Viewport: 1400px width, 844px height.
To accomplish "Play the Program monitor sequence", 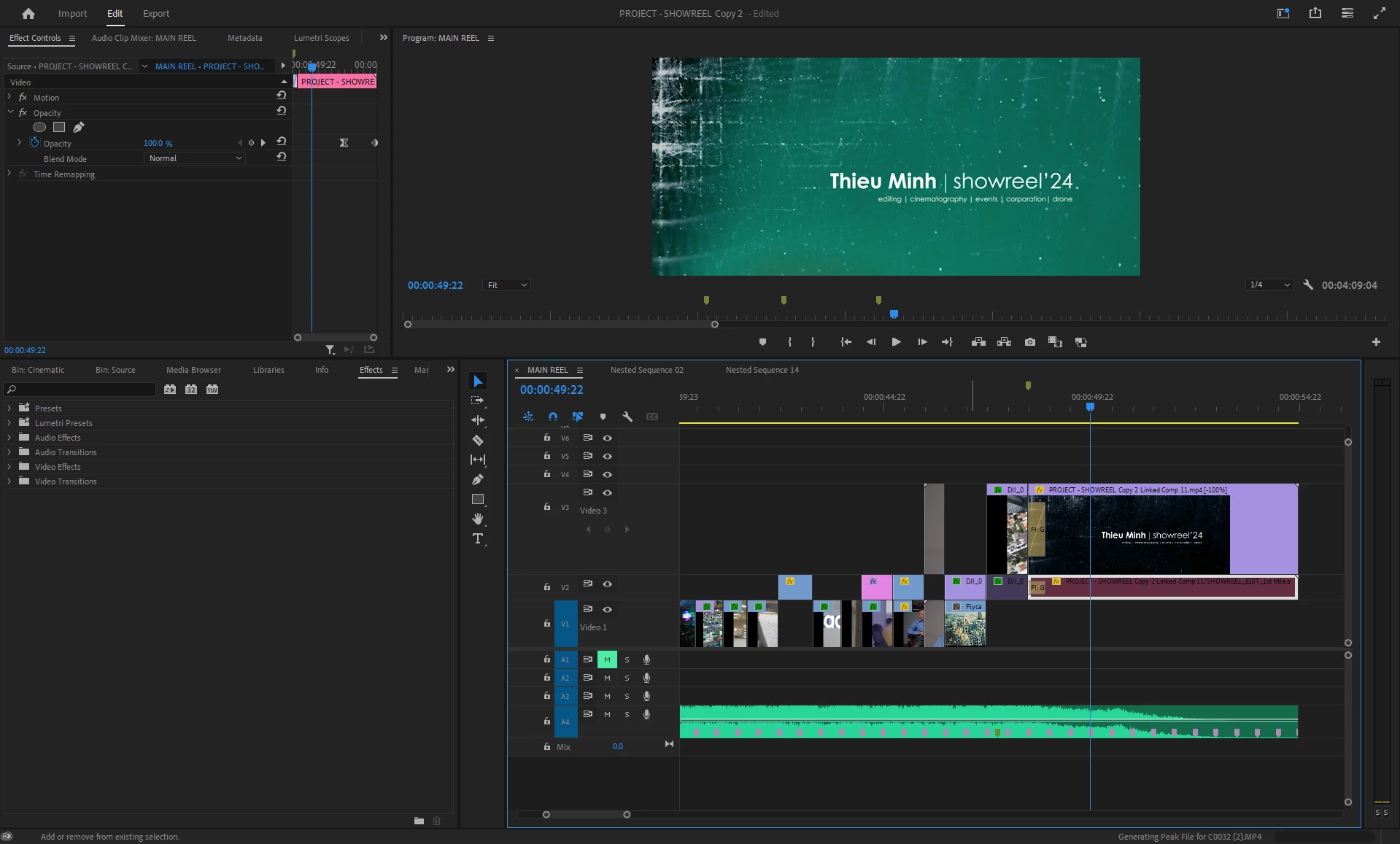I will [897, 342].
